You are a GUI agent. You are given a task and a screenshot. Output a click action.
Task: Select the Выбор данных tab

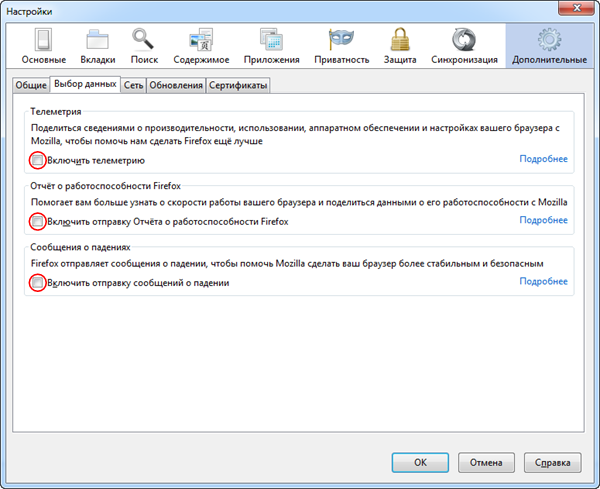[85, 84]
